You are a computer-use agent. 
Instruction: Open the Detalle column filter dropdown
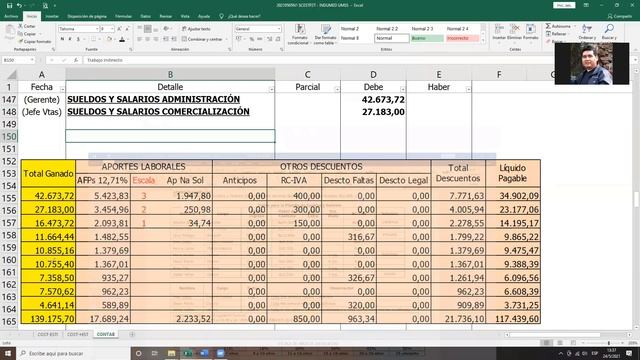(271, 89)
